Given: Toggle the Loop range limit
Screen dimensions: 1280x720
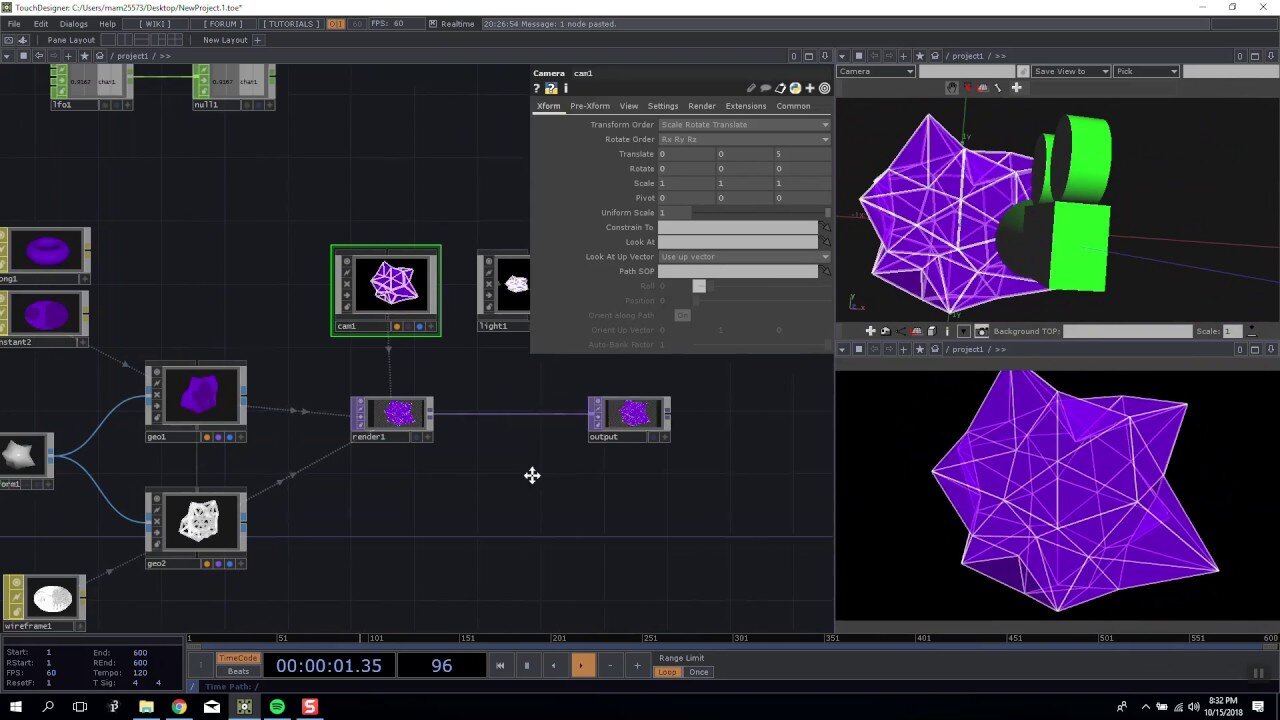Looking at the screenshot, I should tap(667, 672).
